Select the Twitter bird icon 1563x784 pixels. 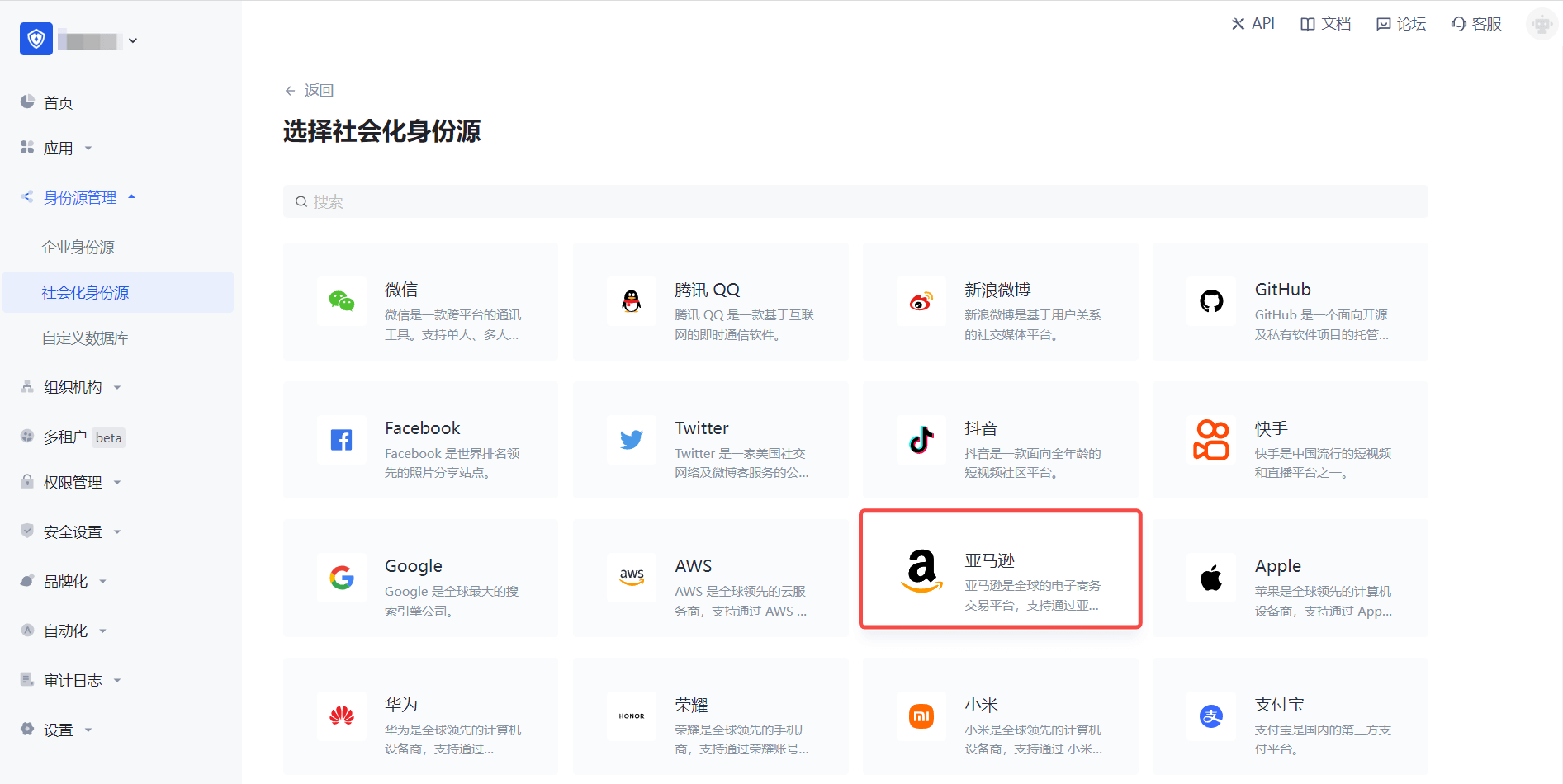pyautogui.click(x=632, y=440)
